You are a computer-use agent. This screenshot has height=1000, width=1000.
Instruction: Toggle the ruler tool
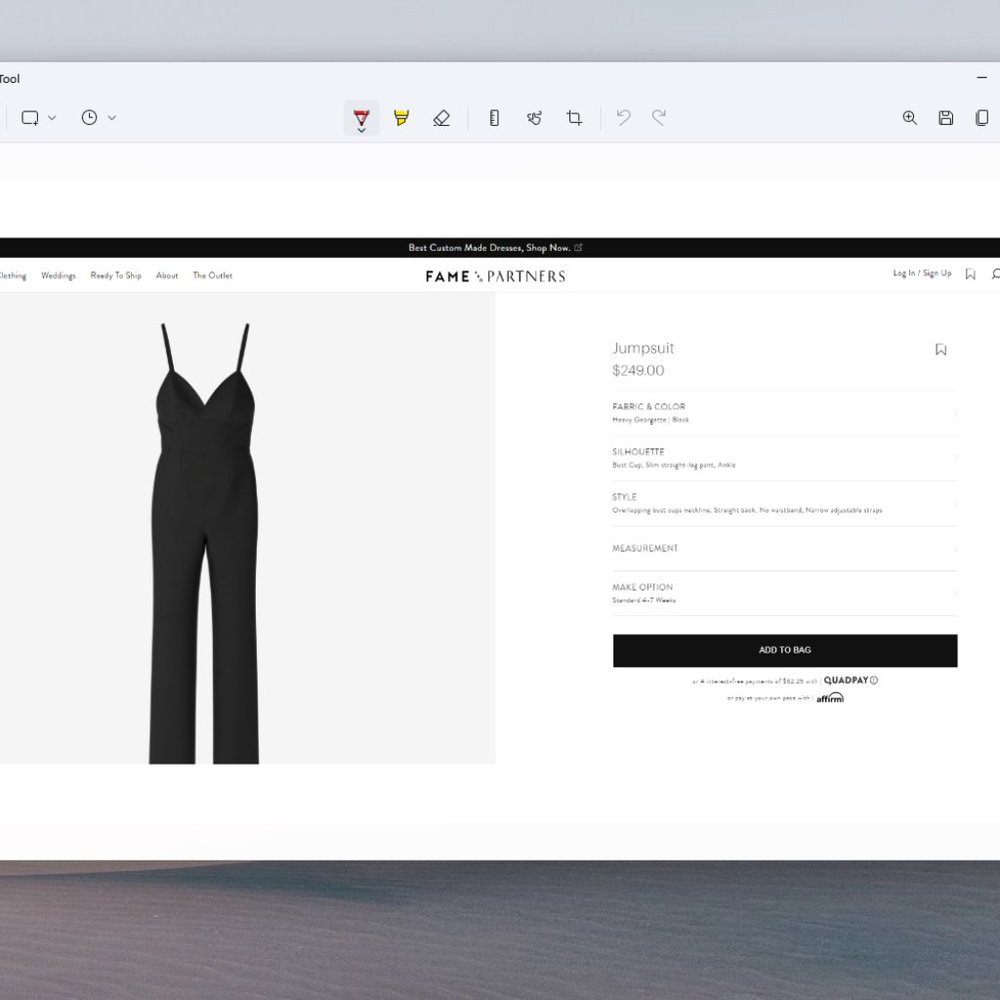click(x=493, y=117)
